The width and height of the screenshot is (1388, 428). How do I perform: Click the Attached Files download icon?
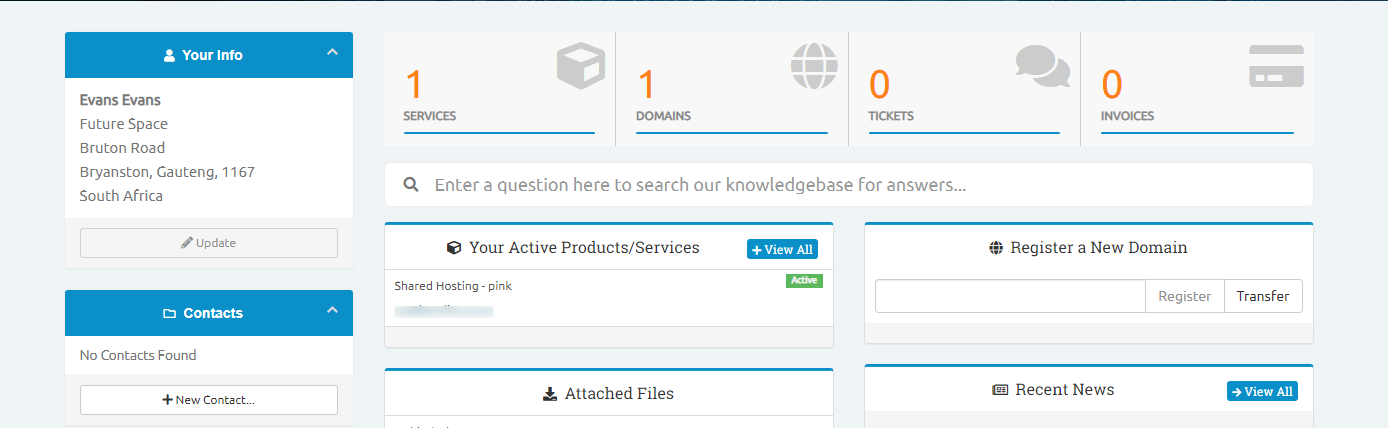[549, 394]
